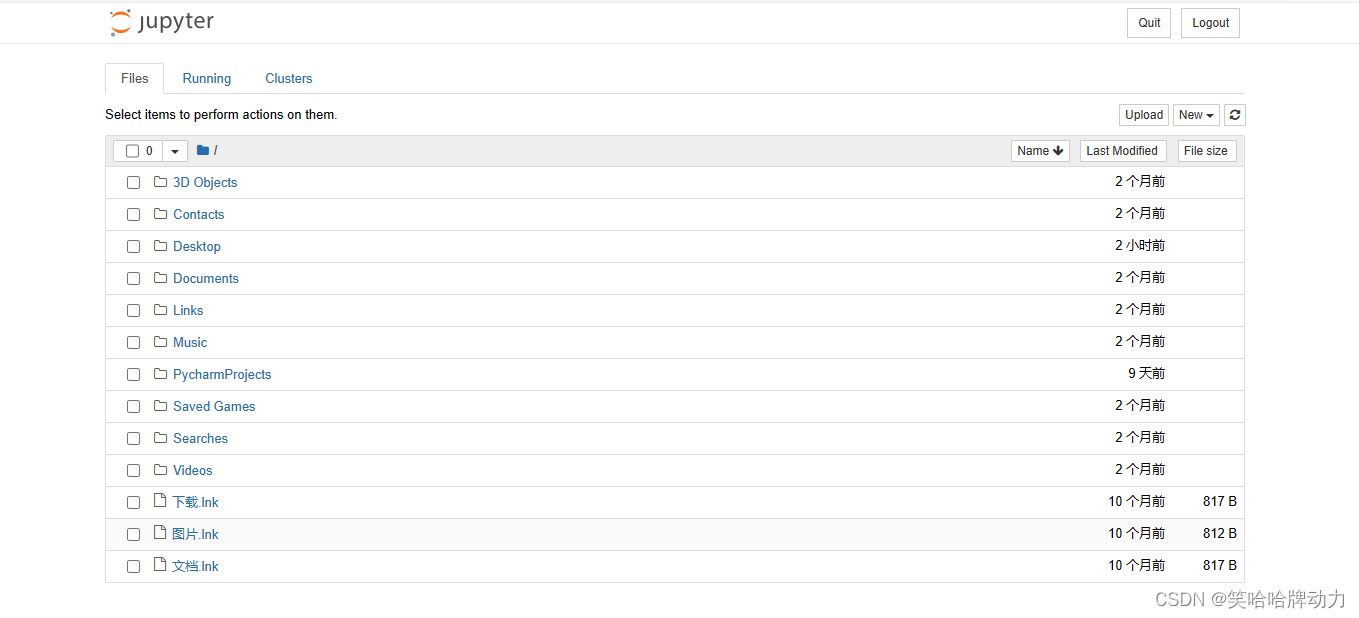Open the PycharmProjects folder link
This screenshot has width=1359, height=618.
pos(222,374)
